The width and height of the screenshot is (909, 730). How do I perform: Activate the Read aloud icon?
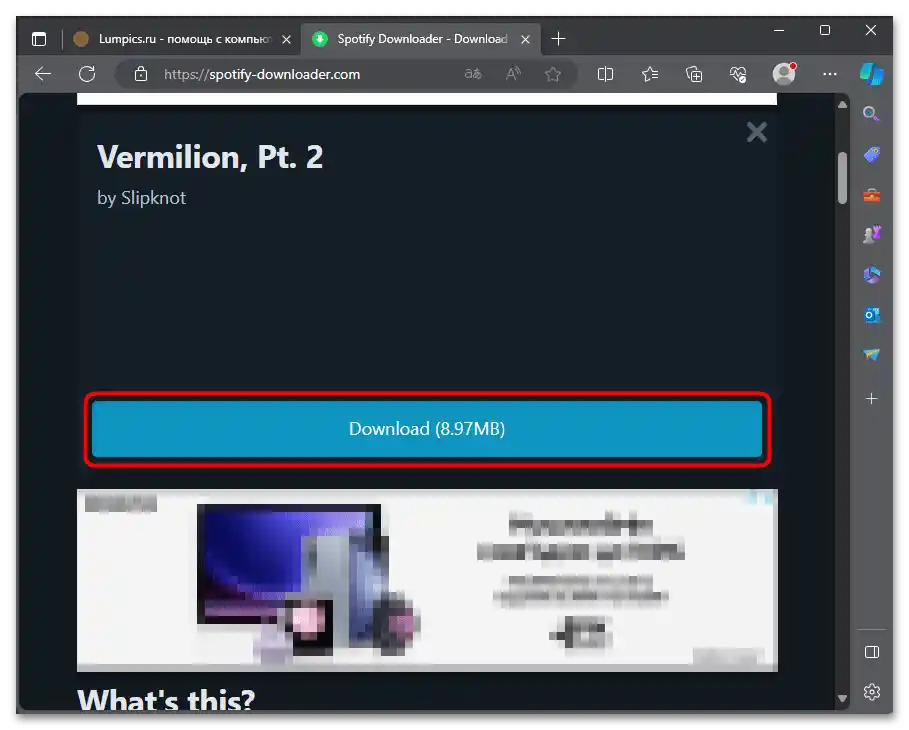513,74
